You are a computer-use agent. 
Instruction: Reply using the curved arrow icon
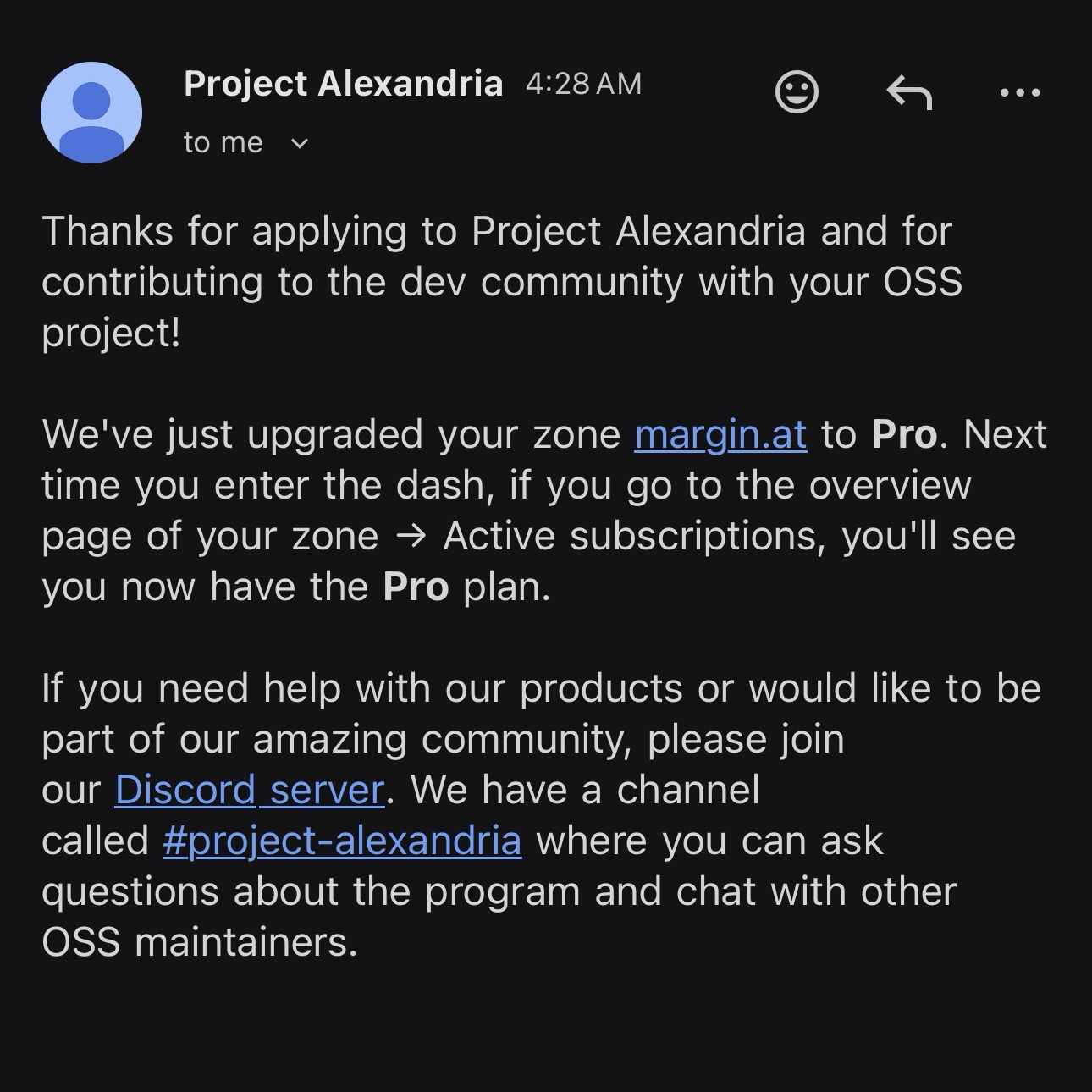pos(909,91)
